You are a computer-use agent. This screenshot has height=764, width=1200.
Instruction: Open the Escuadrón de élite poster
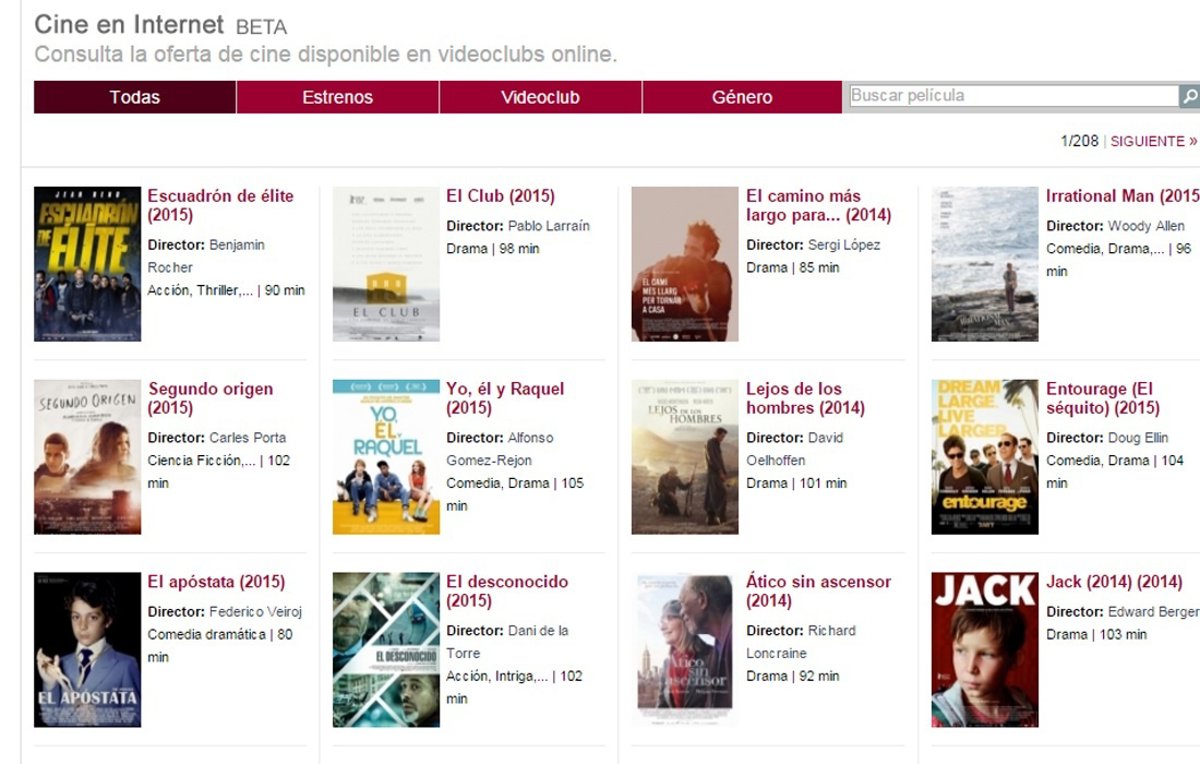click(x=87, y=264)
